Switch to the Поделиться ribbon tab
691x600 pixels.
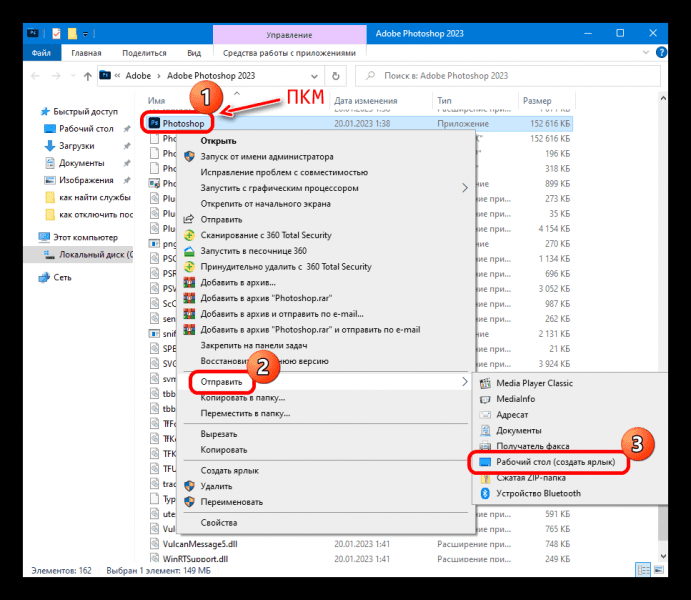pyautogui.click(x=144, y=53)
